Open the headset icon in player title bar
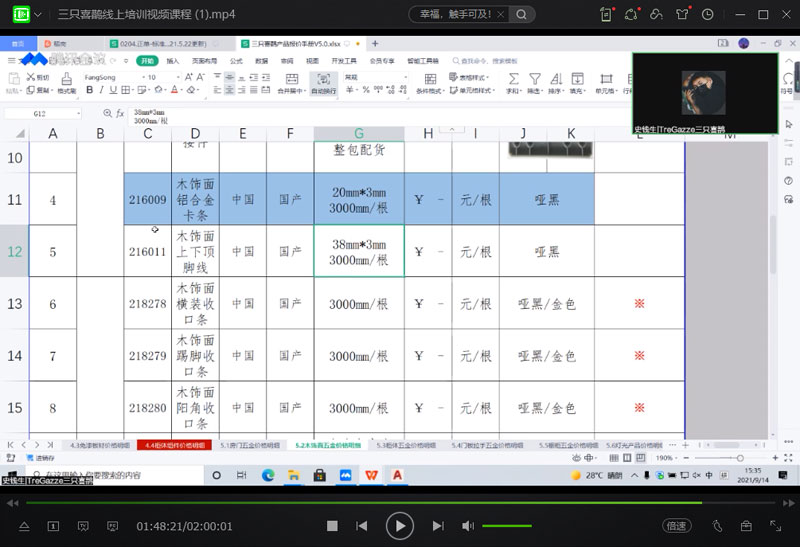 click(x=656, y=14)
